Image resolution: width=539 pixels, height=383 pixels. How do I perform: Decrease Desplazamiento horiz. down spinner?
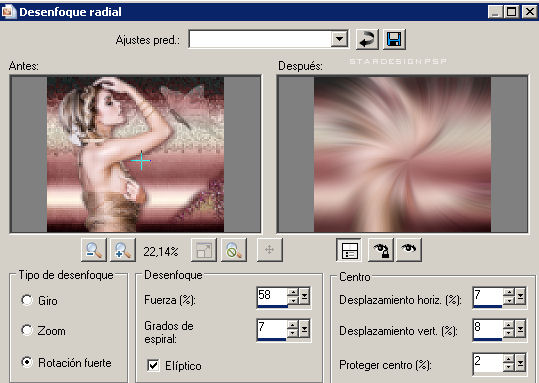click(509, 300)
